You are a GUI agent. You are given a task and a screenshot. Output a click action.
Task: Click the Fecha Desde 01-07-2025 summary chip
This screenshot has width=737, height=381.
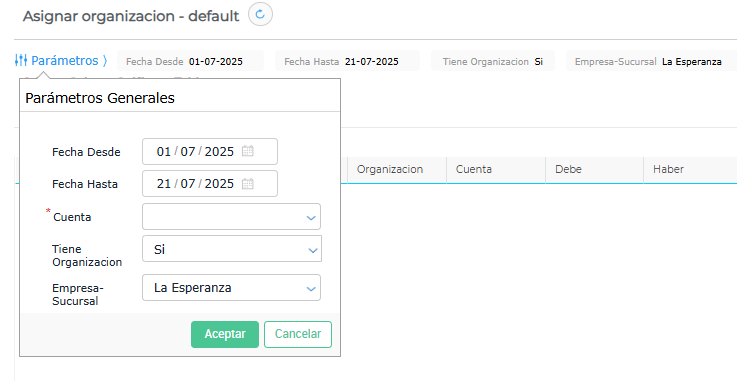(x=190, y=61)
